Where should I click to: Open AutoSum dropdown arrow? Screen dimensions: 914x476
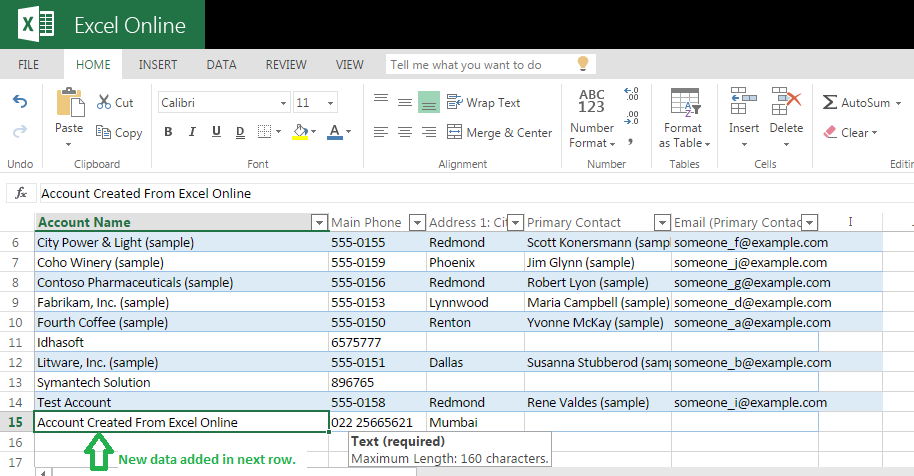(898, 103)
